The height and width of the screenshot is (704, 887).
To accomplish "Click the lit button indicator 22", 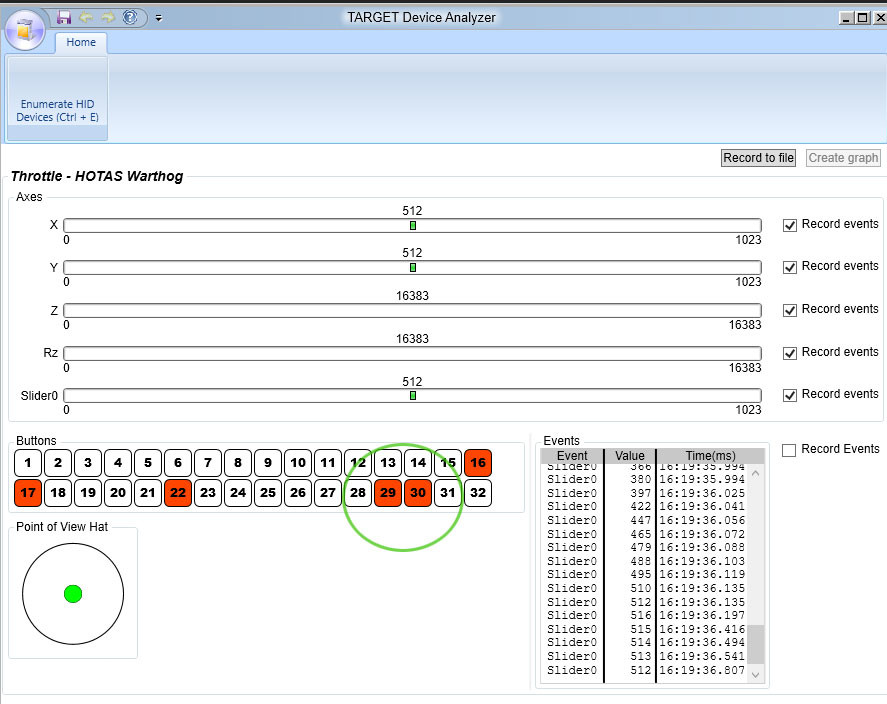I will [178, 493].
